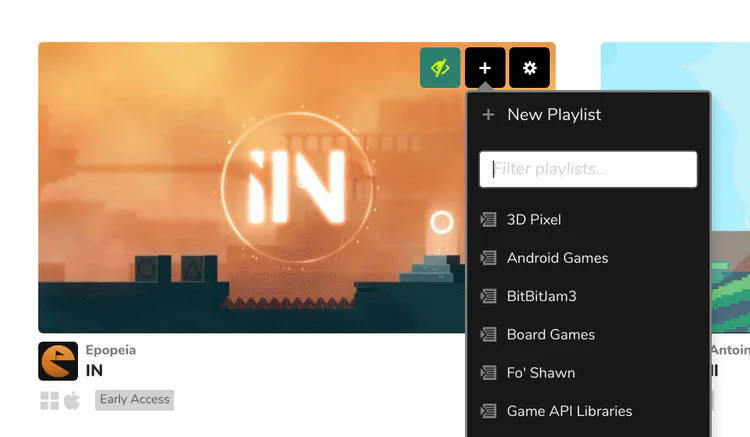Add game to Android Games playlist
750x437 pixels.
pos(588,258)
